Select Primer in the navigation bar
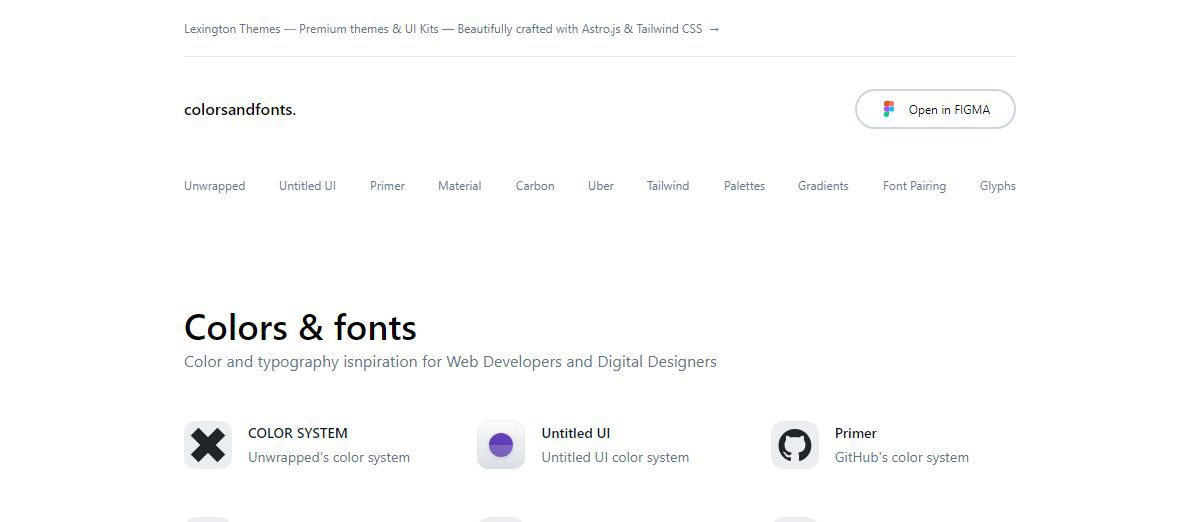 coord(387,186)
